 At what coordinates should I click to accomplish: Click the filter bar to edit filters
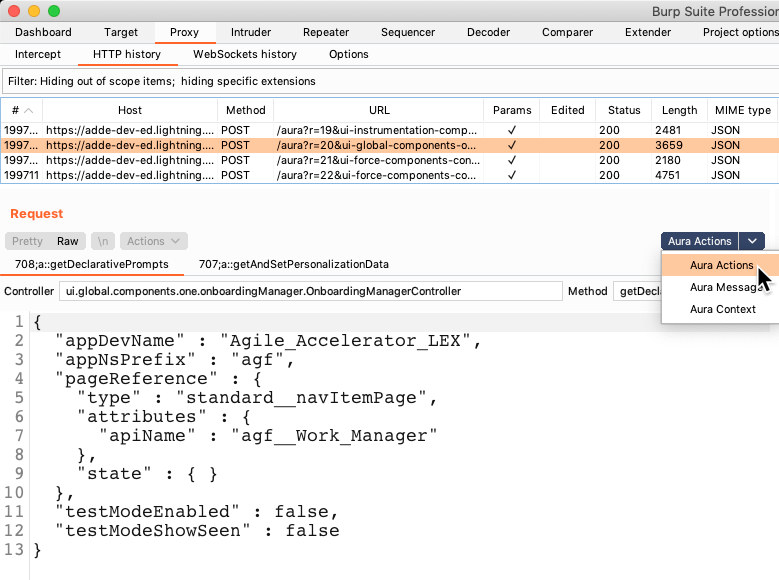[390, 82]
